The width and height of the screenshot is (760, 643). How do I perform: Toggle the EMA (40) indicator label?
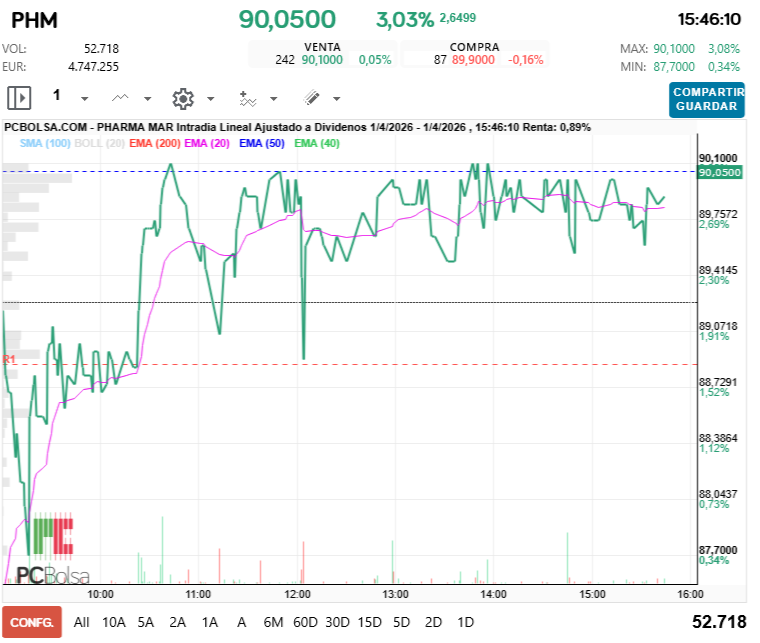[317, 143]
